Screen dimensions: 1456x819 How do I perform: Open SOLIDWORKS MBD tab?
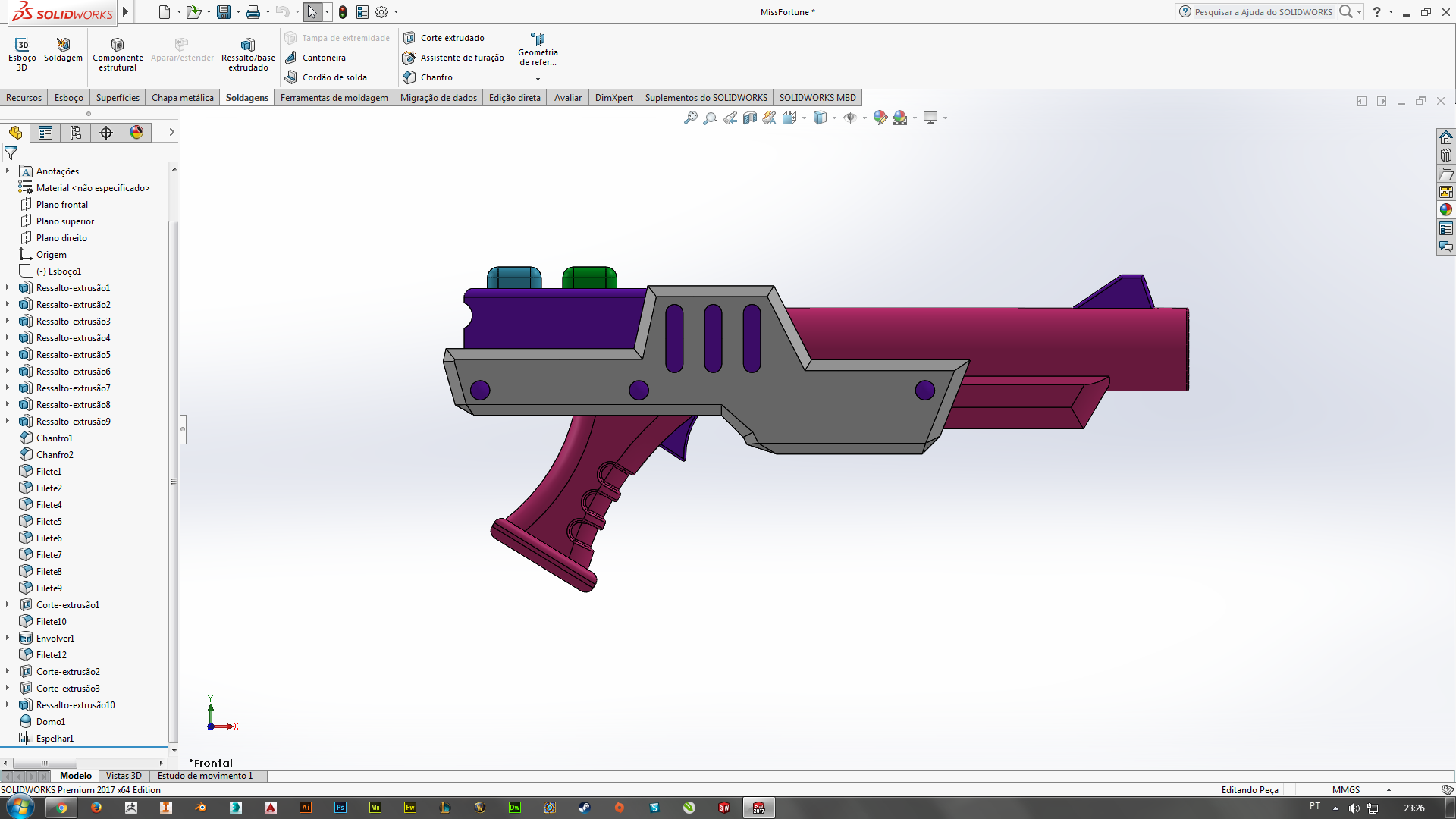pos(817,98)
